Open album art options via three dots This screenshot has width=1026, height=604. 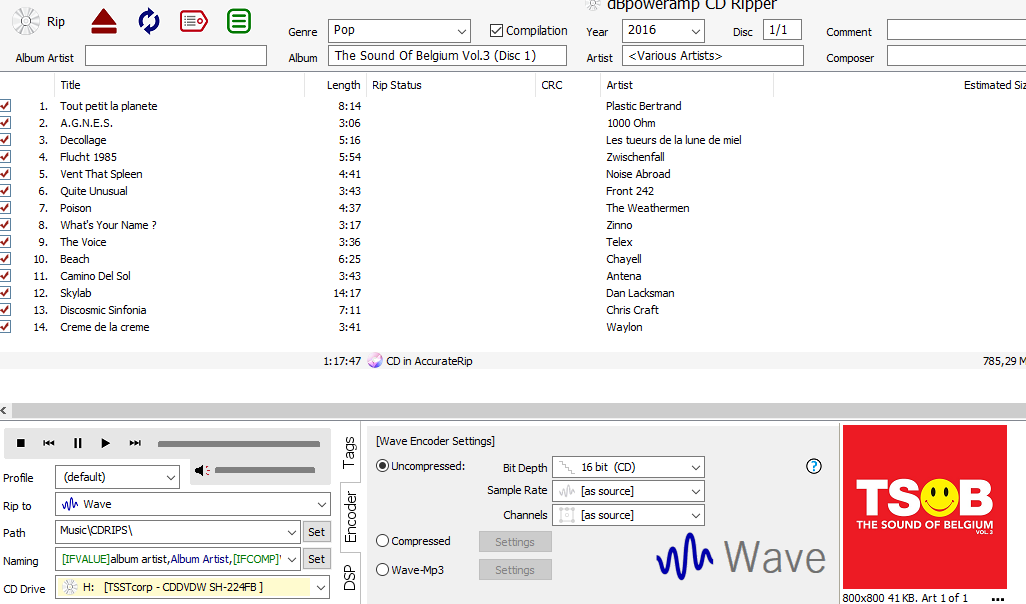(x=997, y=598)
